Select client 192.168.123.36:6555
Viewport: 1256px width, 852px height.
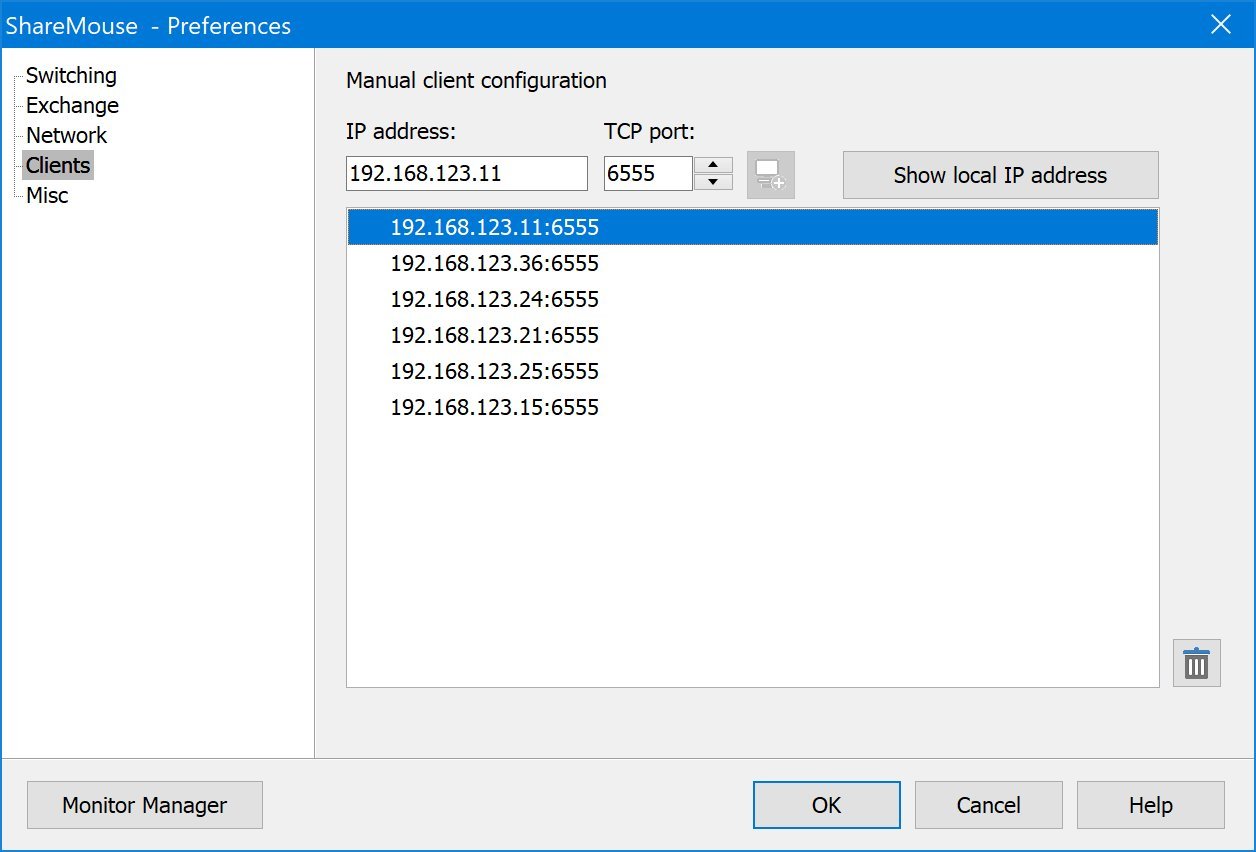pyautogui.click(x=494, y=263)
